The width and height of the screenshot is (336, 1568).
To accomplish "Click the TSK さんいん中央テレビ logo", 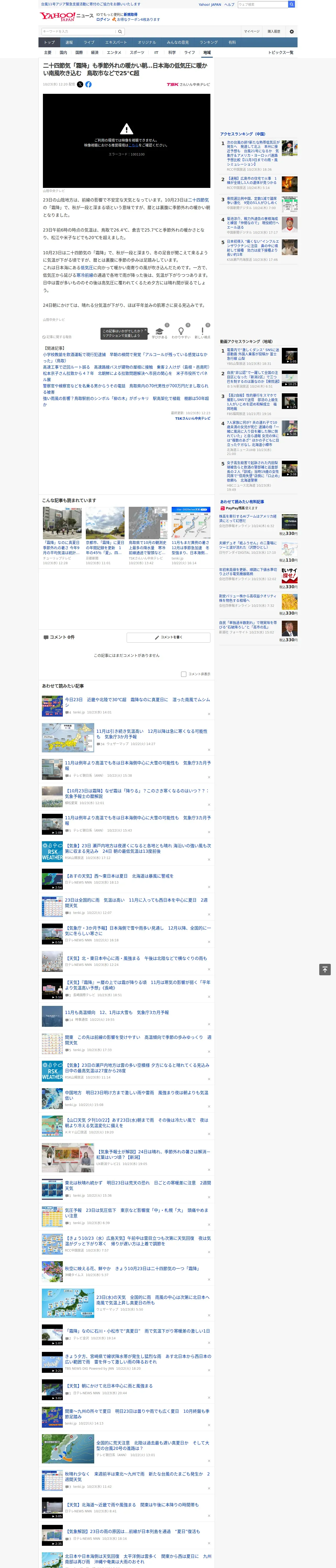I will [x=188, y=85].
